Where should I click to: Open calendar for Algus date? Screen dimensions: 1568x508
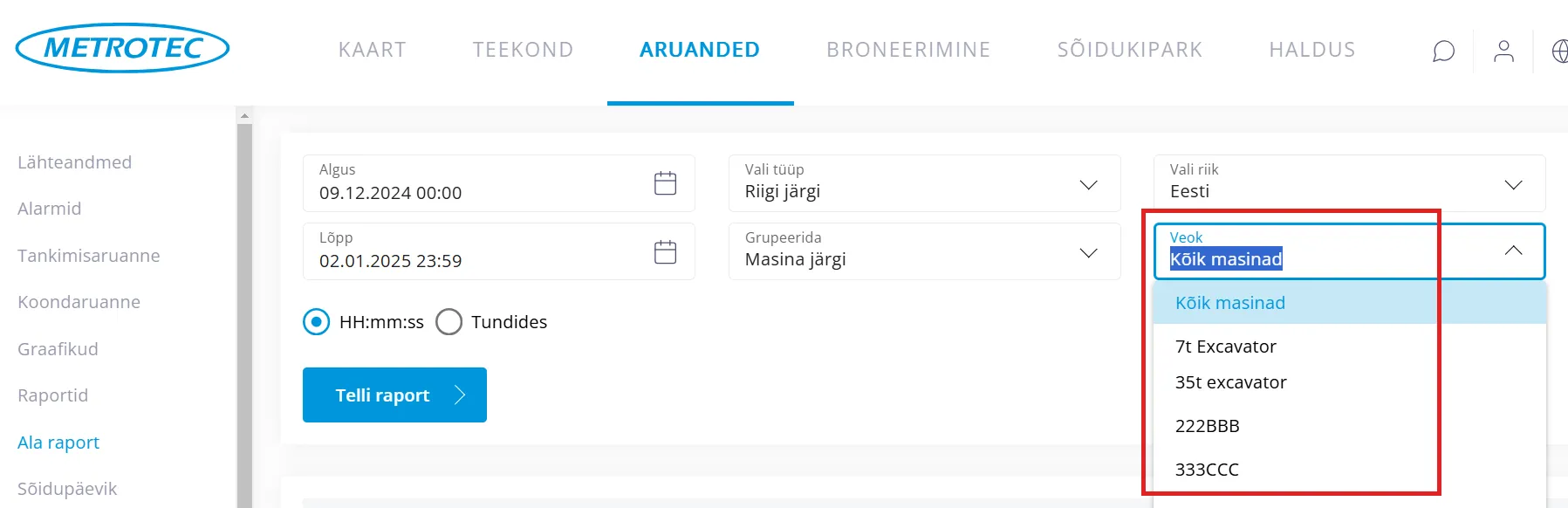[665, 183]
